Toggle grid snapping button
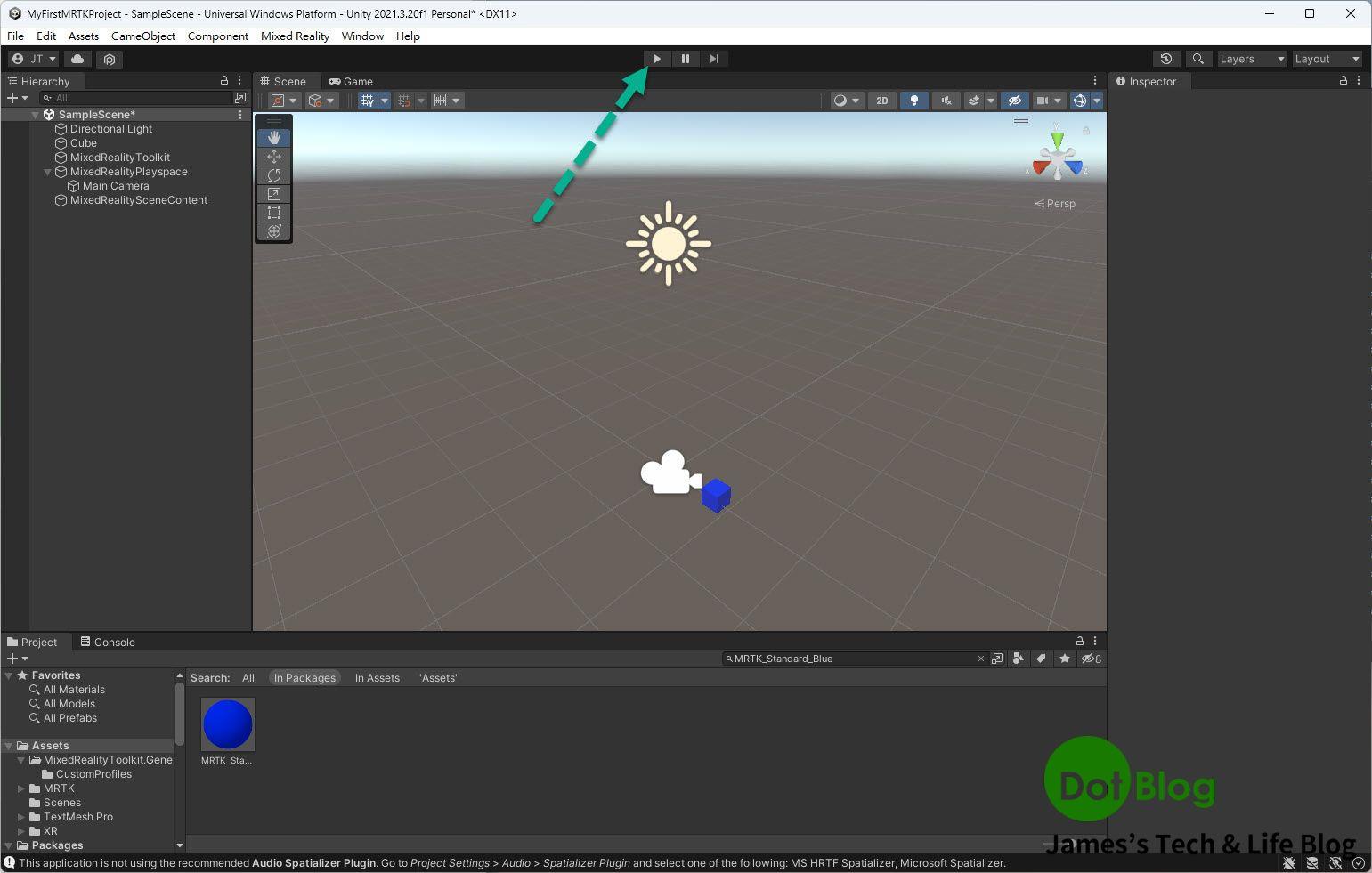Screen dimensions: 1372x873 coord(404,101)
